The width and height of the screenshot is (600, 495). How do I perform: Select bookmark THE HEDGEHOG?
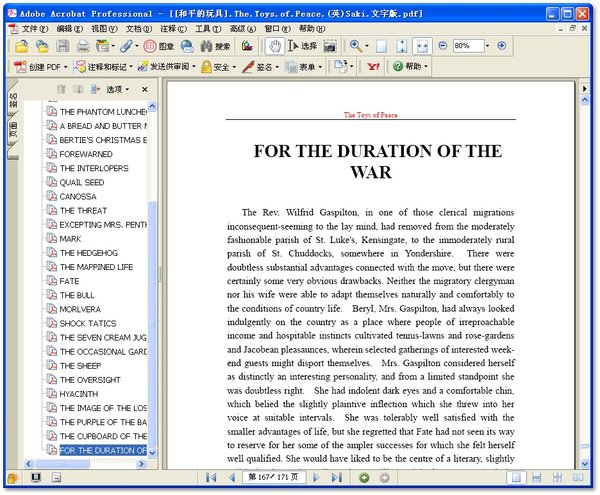(88, 253)
